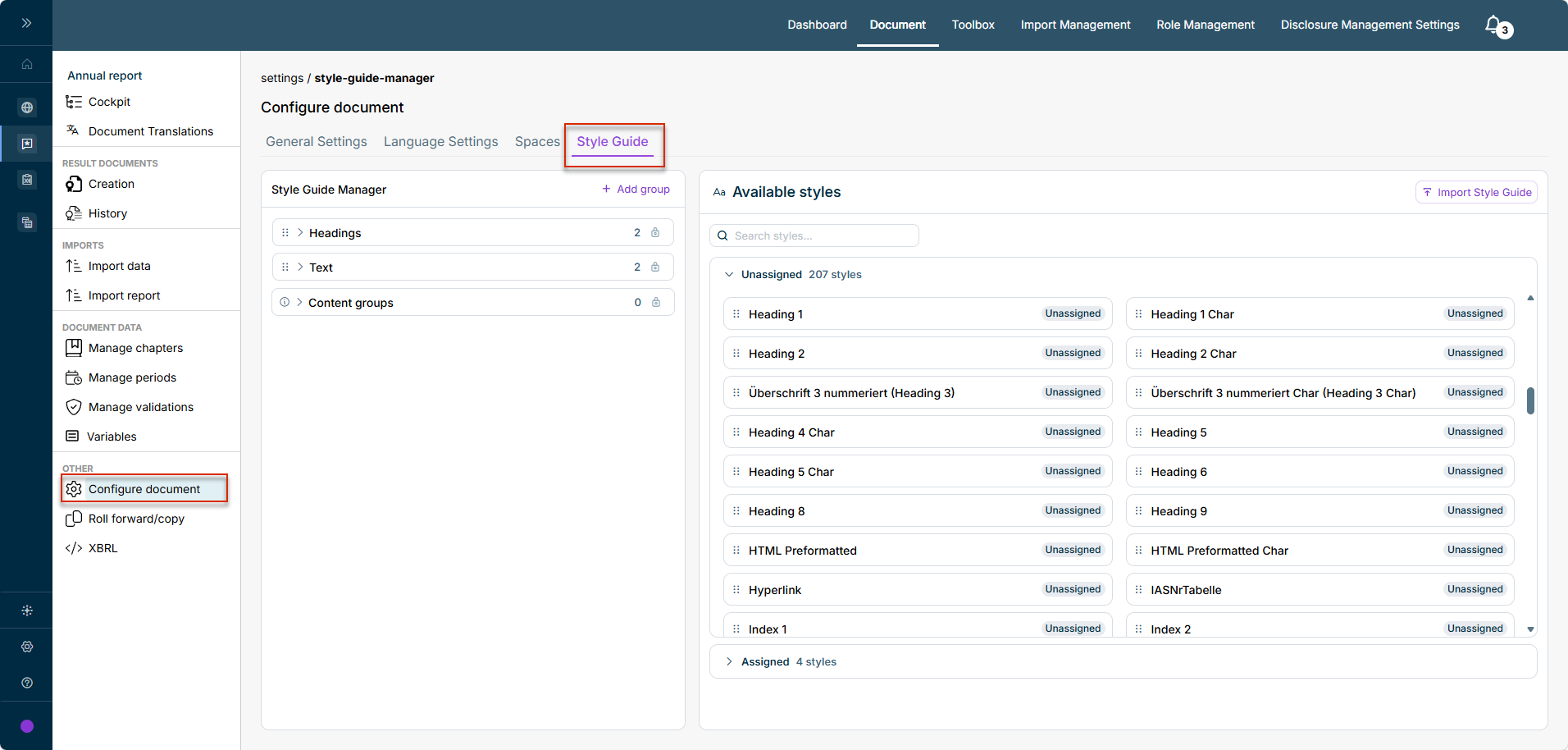The width and height of the screenshot is (1568, 750).
Task: Open Role Management in top menu
Action: pos(1206,25)
